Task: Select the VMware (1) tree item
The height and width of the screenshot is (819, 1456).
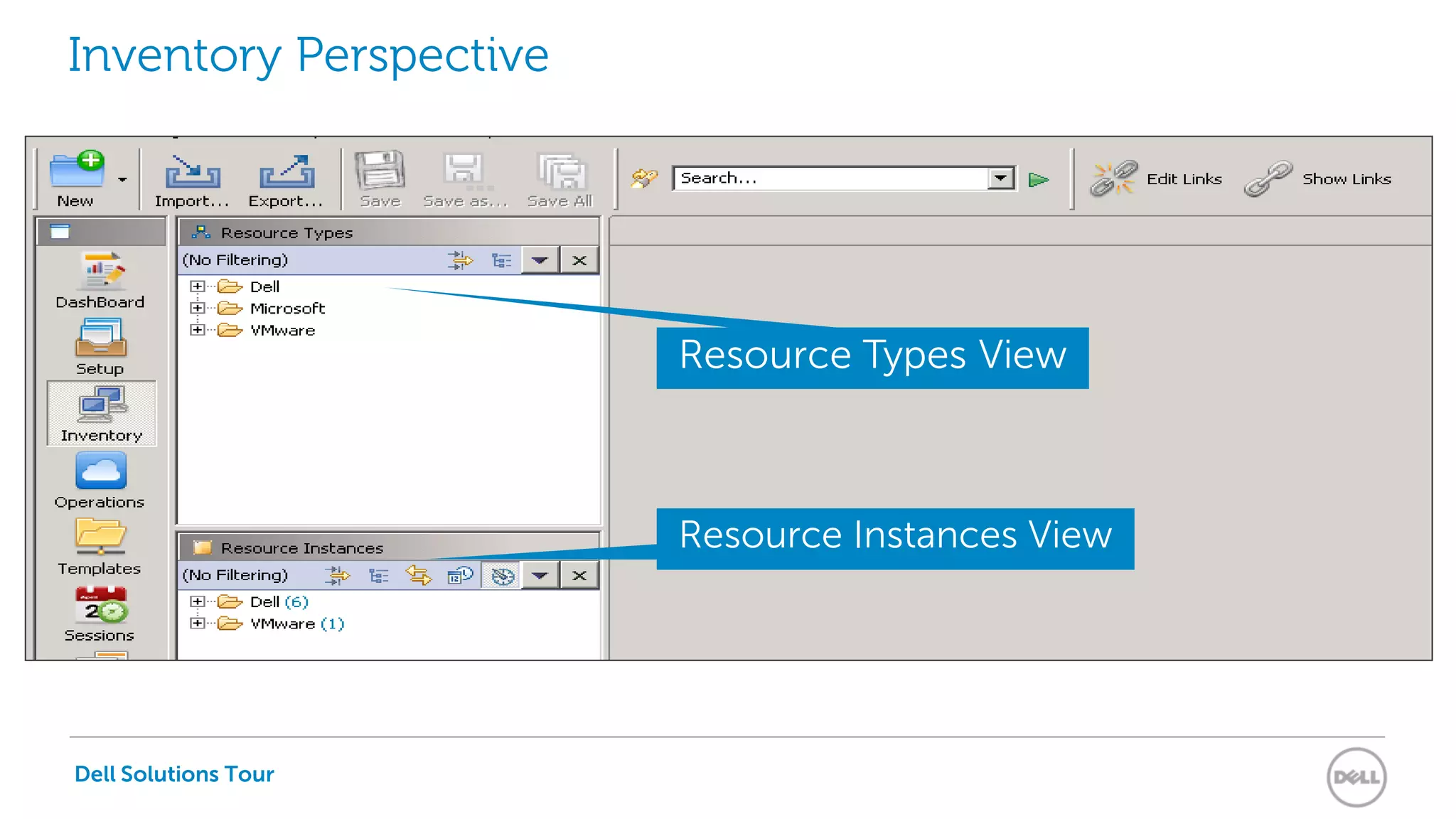Action: (x=297, y=624)
